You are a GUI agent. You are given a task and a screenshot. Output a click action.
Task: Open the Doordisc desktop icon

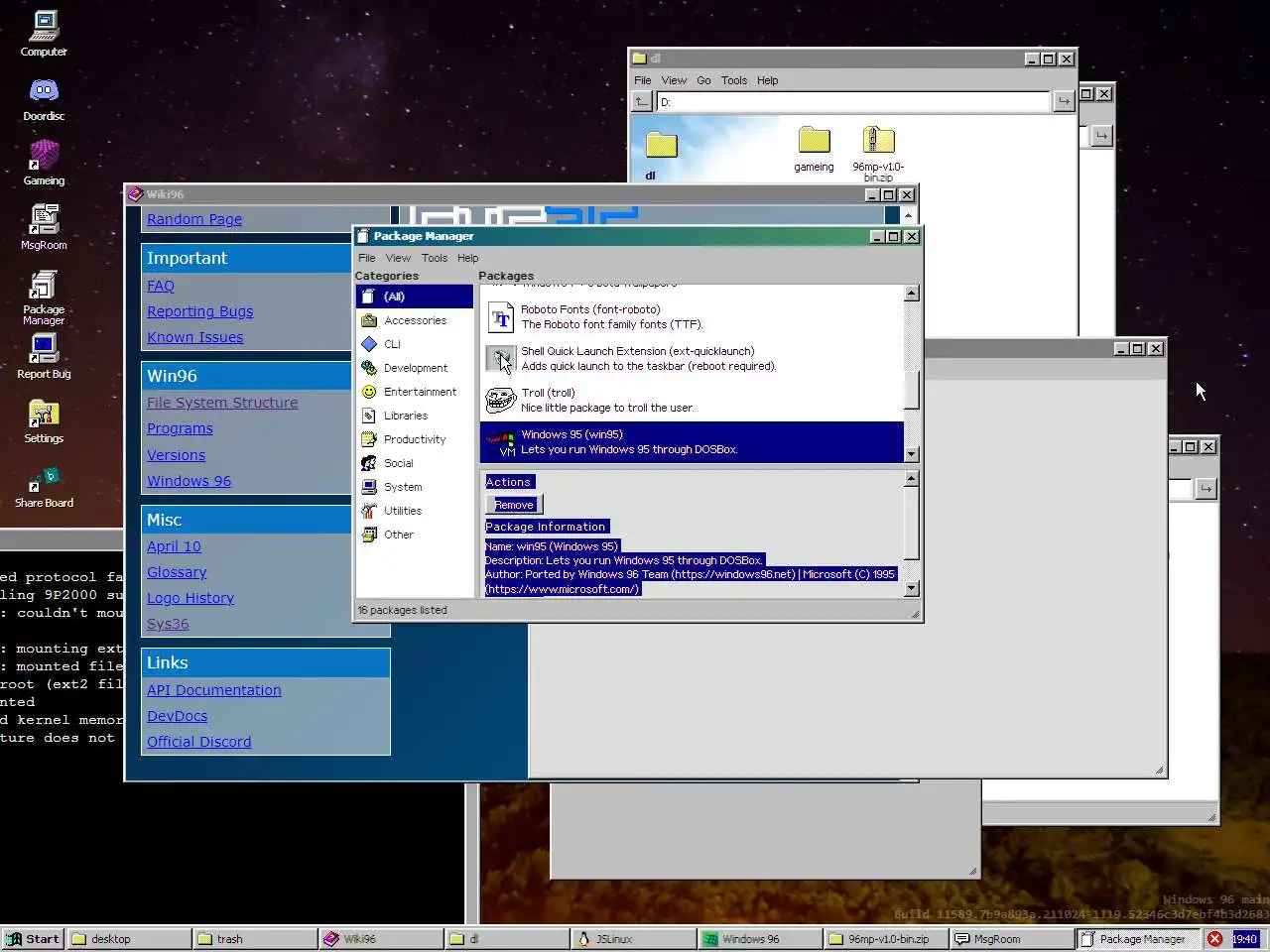click(44, 98)
